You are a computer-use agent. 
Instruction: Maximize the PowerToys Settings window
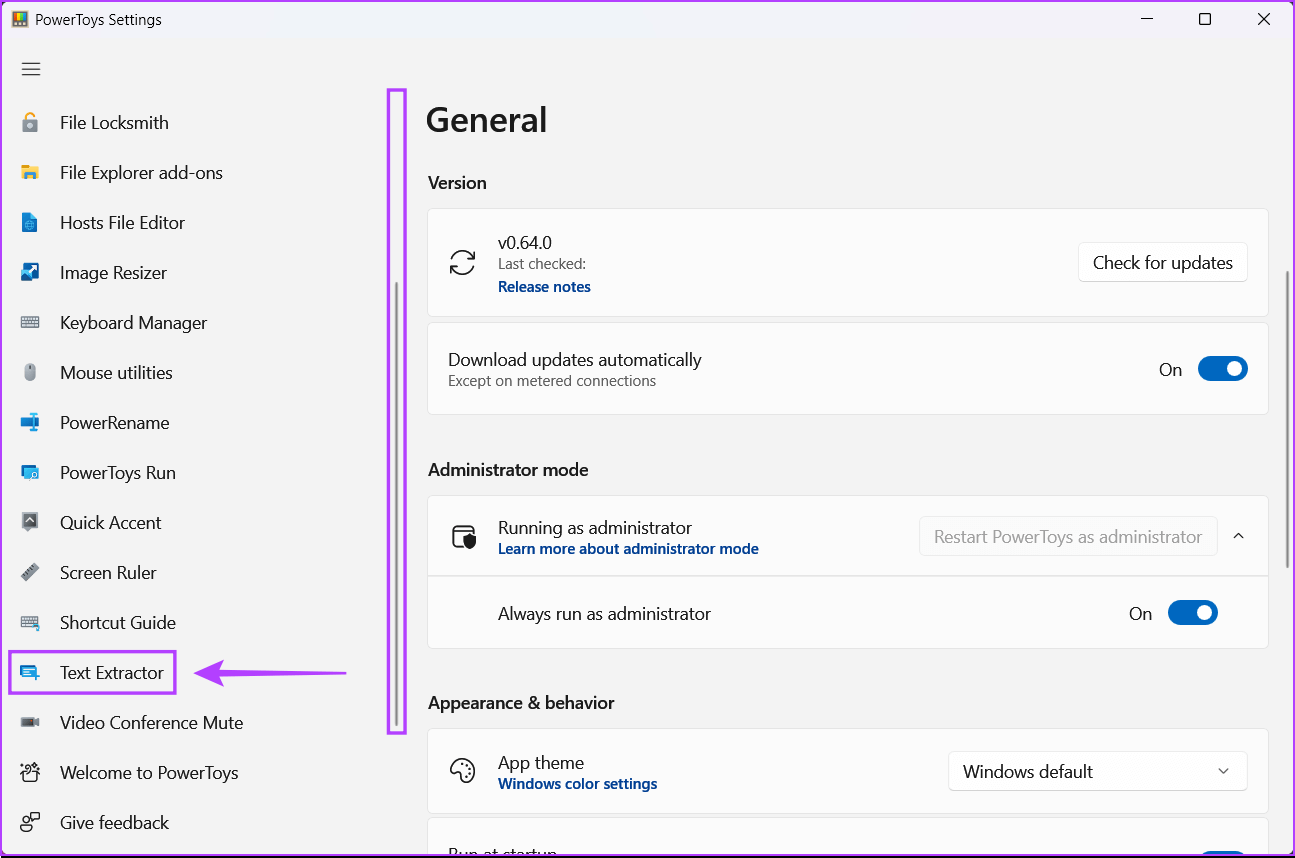pos(1205,19)
